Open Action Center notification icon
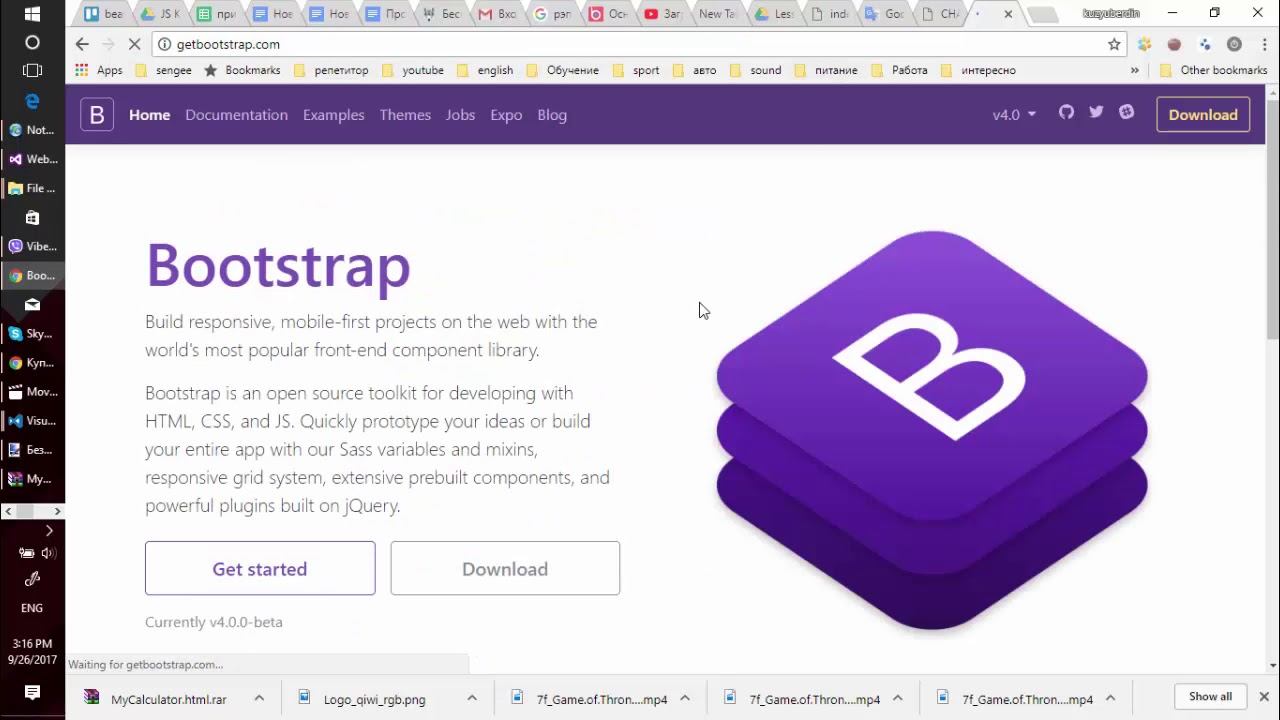Screen dimensions: 1280x720 pyautogui.click(x=32, y=692)
